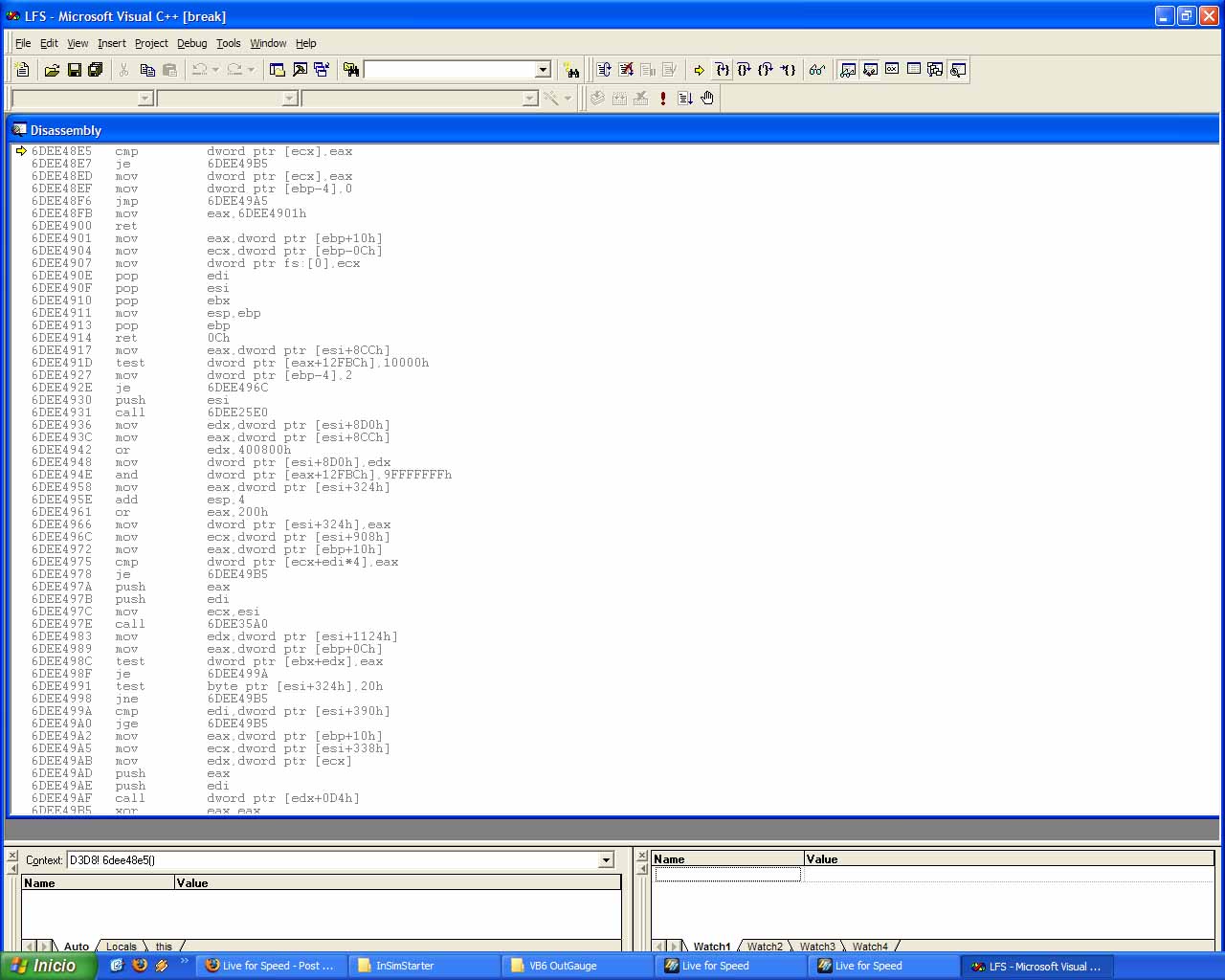Screen dimensions: 1225x980
Task: Open the View menu
Action: pyautogui.click(x=78, y=43)
